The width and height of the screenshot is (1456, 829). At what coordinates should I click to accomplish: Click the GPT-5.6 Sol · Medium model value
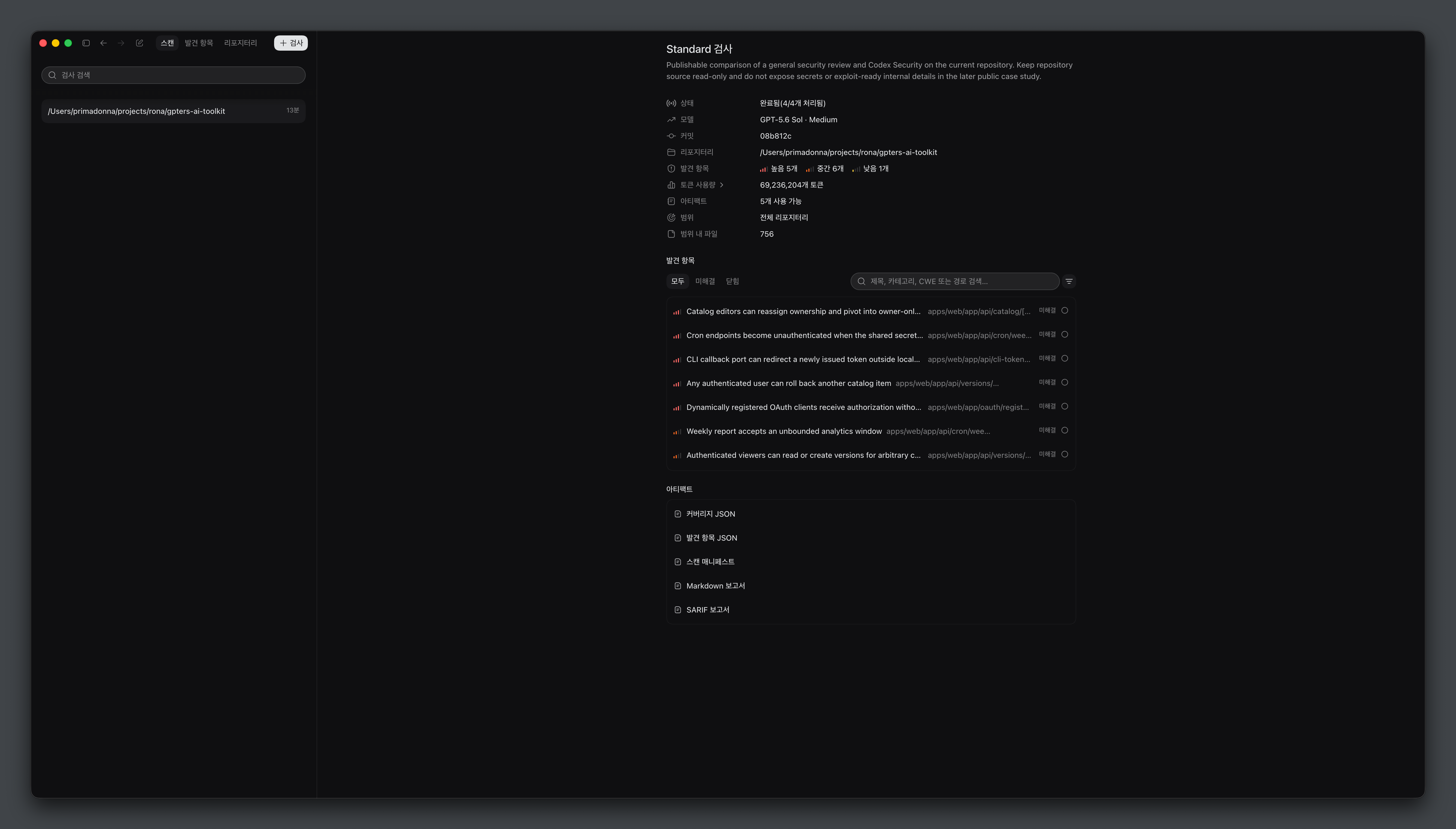(x=798, y=120)
